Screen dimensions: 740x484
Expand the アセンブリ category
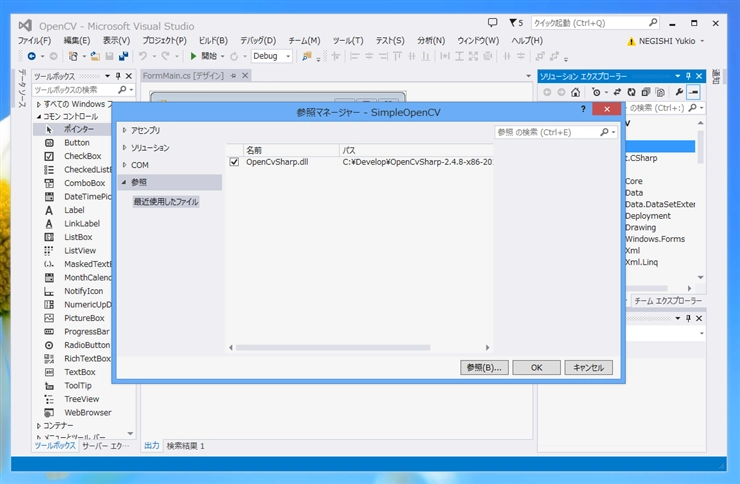pos(124,130)
